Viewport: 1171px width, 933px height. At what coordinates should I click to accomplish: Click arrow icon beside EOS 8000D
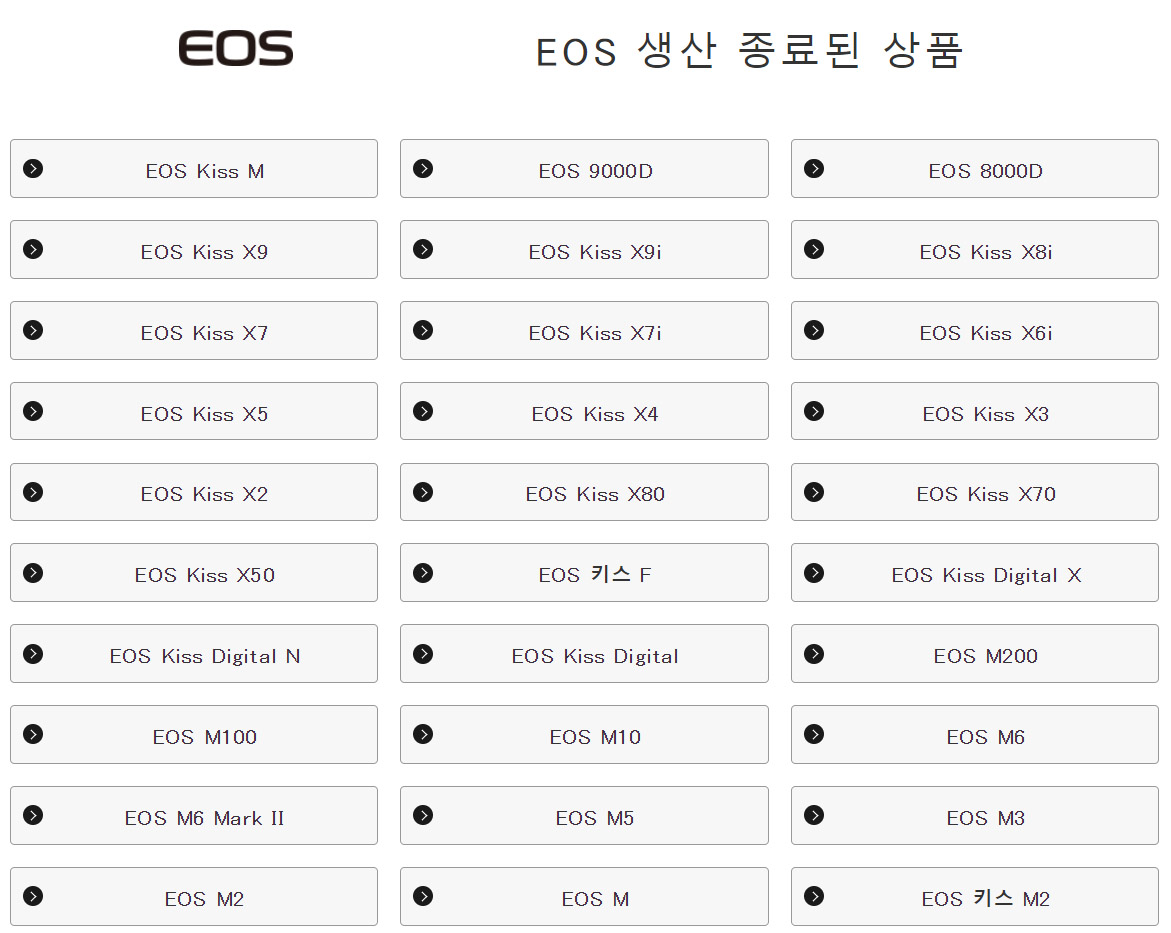coord(814,168)
